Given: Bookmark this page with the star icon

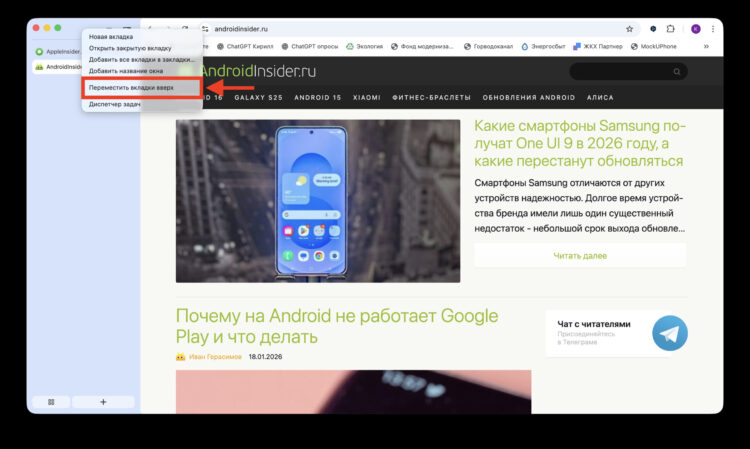Looking at the screenshot, I should tap(629, 29).
